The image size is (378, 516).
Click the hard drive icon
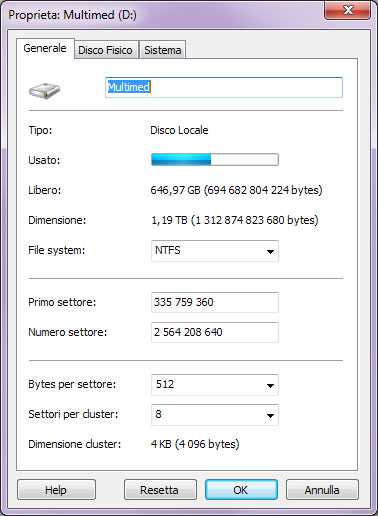click(44, 91)
